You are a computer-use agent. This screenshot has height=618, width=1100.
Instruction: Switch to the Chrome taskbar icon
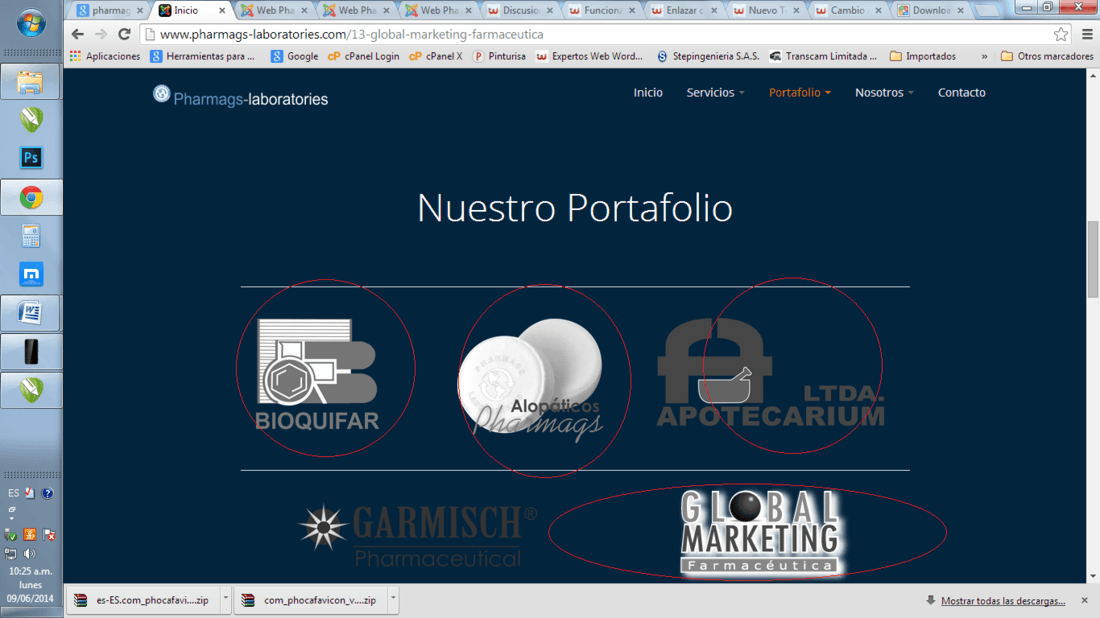(31, 197)
